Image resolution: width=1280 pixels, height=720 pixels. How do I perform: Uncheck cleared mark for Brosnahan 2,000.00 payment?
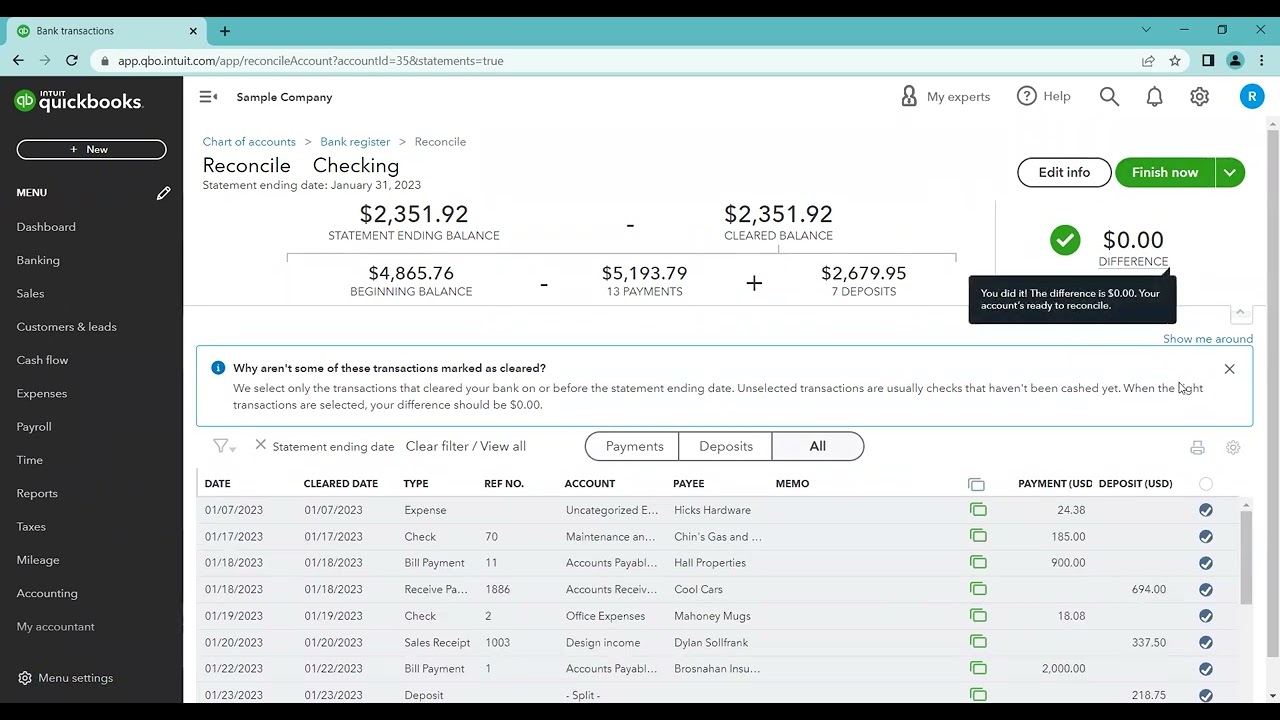[x=1206, y=668]
